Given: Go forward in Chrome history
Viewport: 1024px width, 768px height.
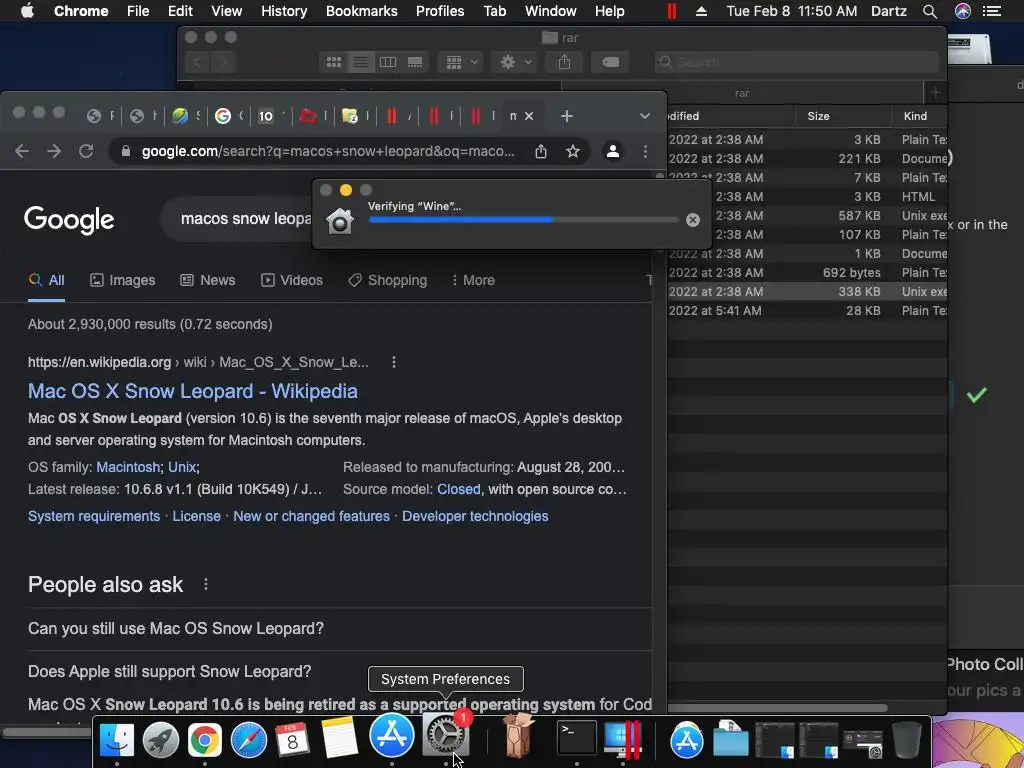Looking at the screenshot, I should point(54,152).
